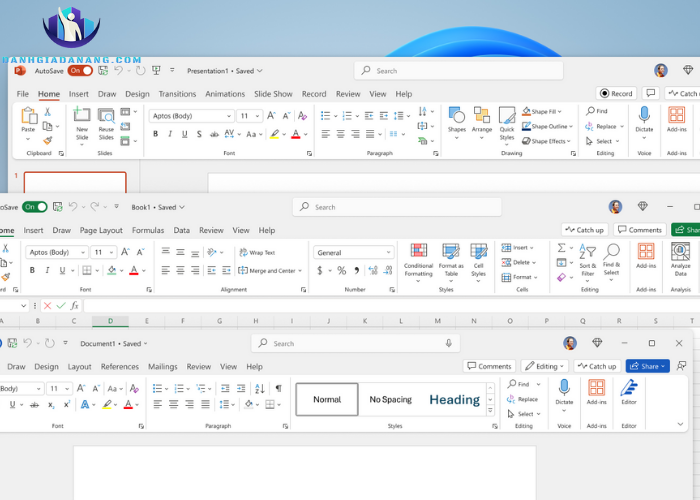Click Format as Table in Excel

[451, 262]
